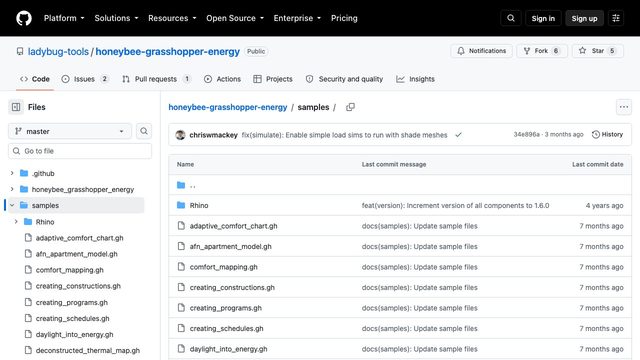This screenshot has width=640, height=360.
Task: Open commit History link
Action: coord(607,134)
